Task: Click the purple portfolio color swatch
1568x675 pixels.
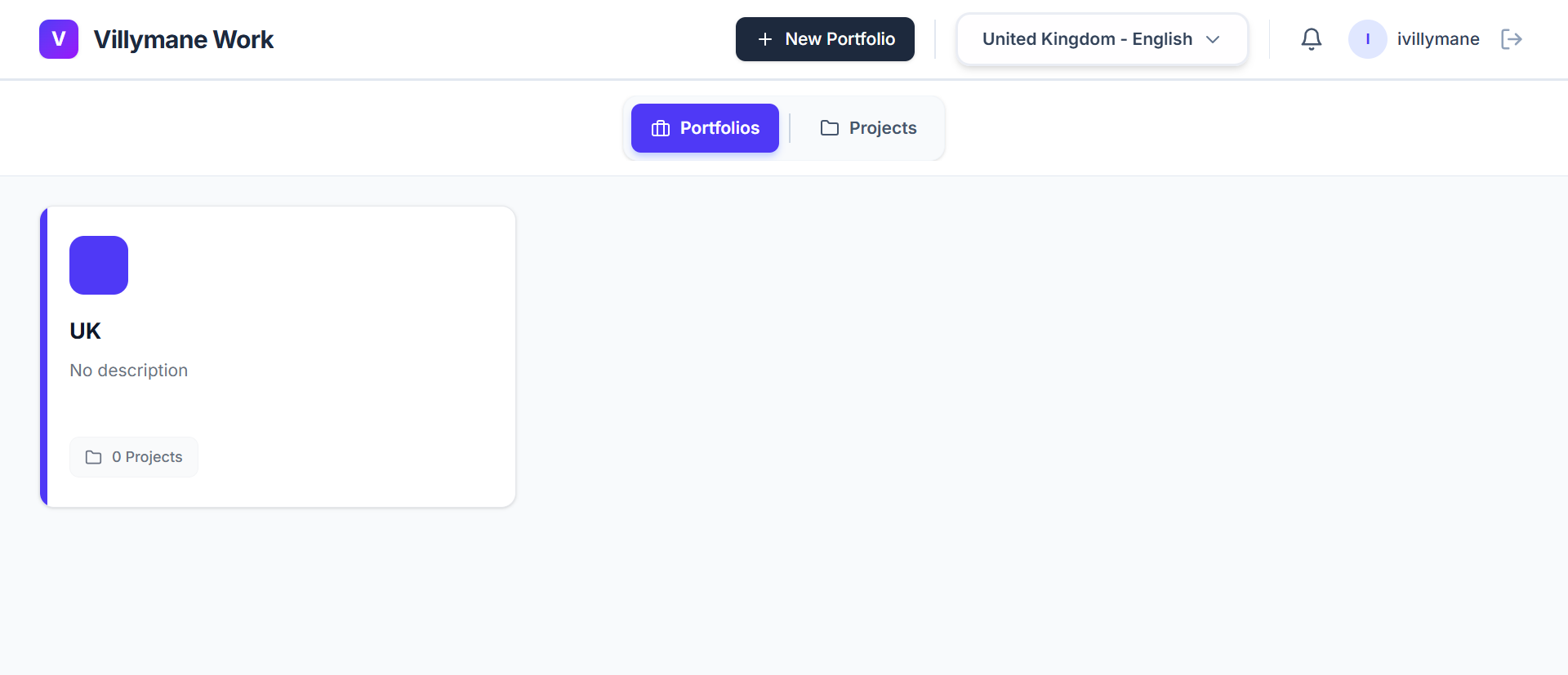Action: [x=98, y=265]
